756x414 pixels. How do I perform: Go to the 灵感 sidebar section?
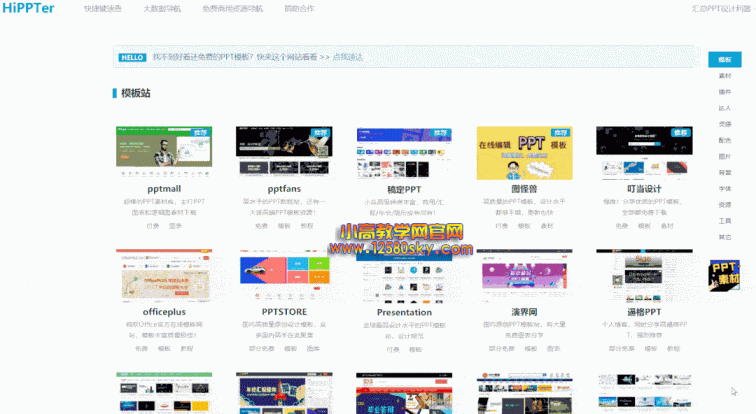(725, 124)
